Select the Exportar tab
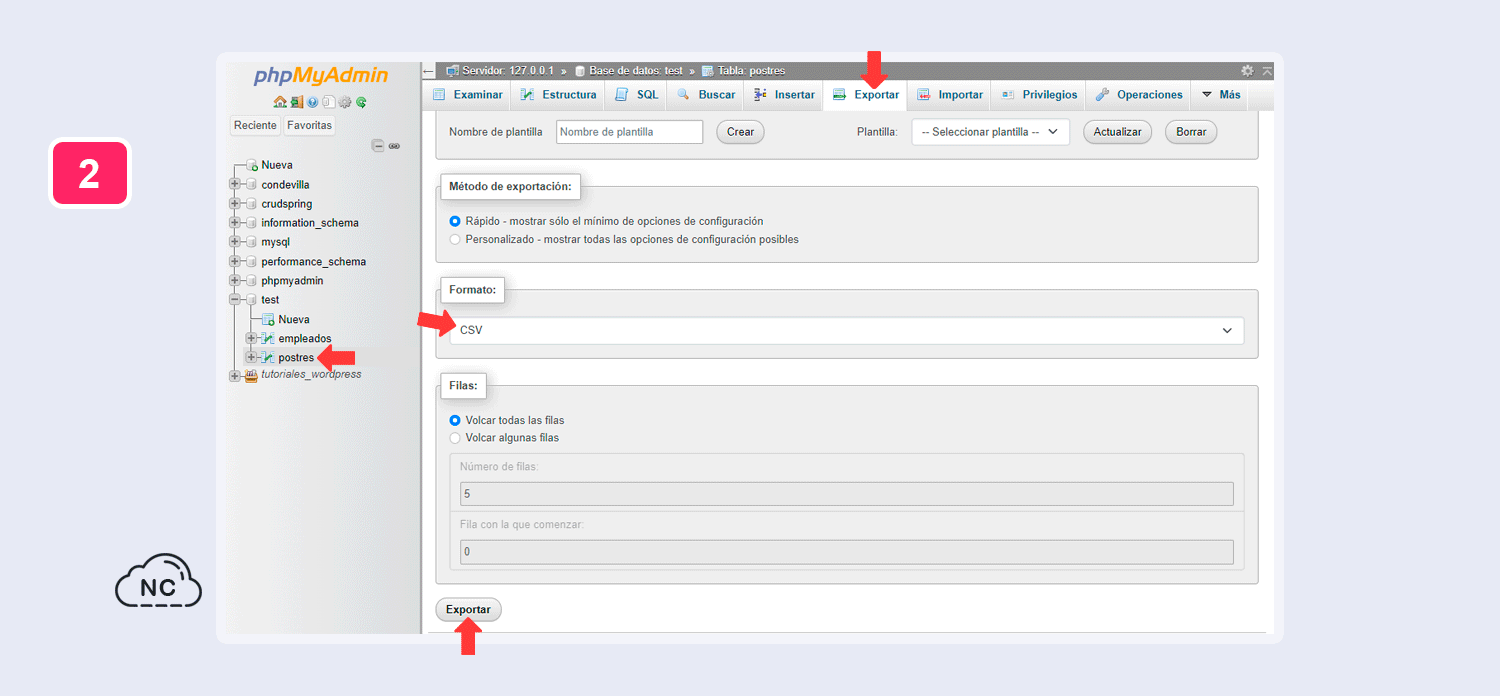Image resolution: width=1500 pixels, height=696 pixels. pos(866,95)
